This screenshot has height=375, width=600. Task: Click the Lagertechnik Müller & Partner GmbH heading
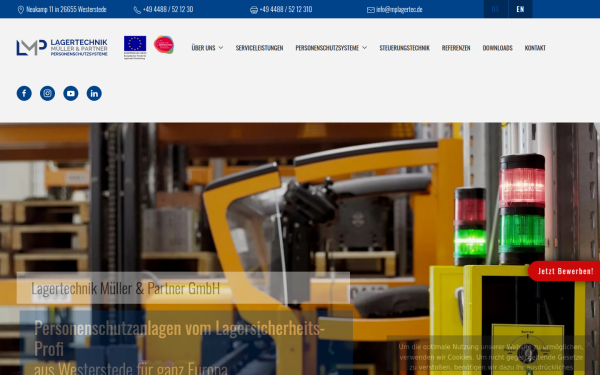pyautogui.click(x=126, y=288)
